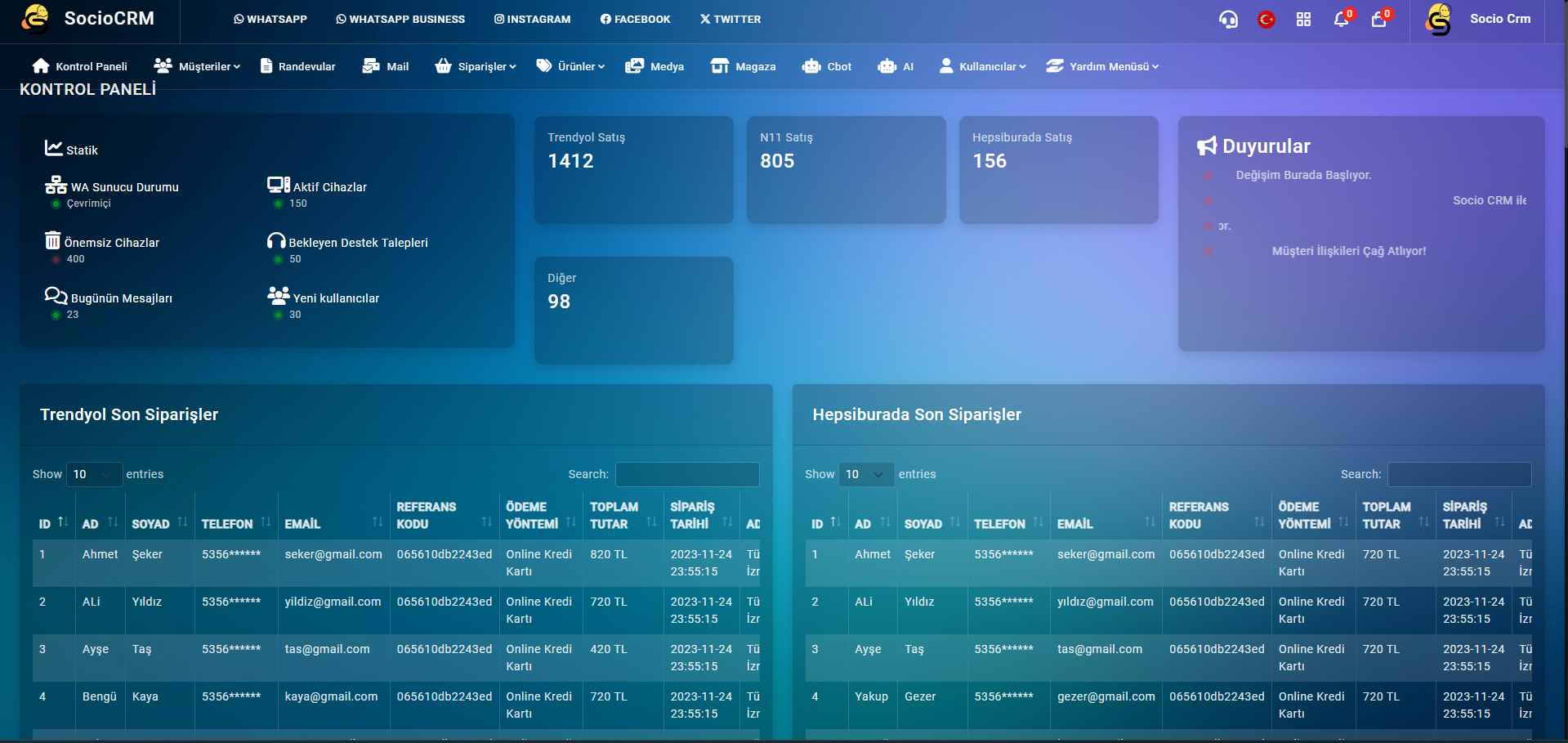1568x743 pixels.
Task: Click the Hepsiburada table search field
Action: 1459,474
